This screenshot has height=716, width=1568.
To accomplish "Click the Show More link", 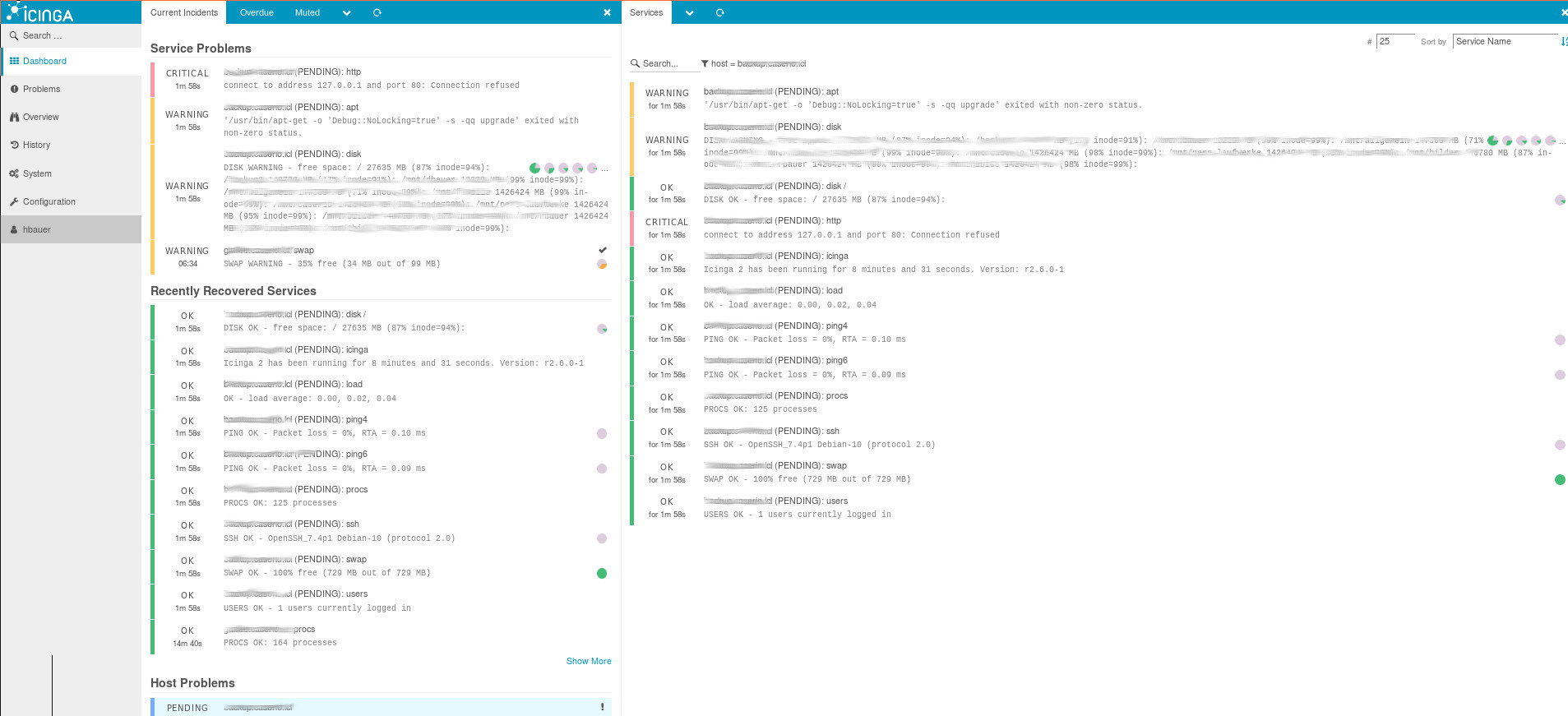I will coord(588,661).
